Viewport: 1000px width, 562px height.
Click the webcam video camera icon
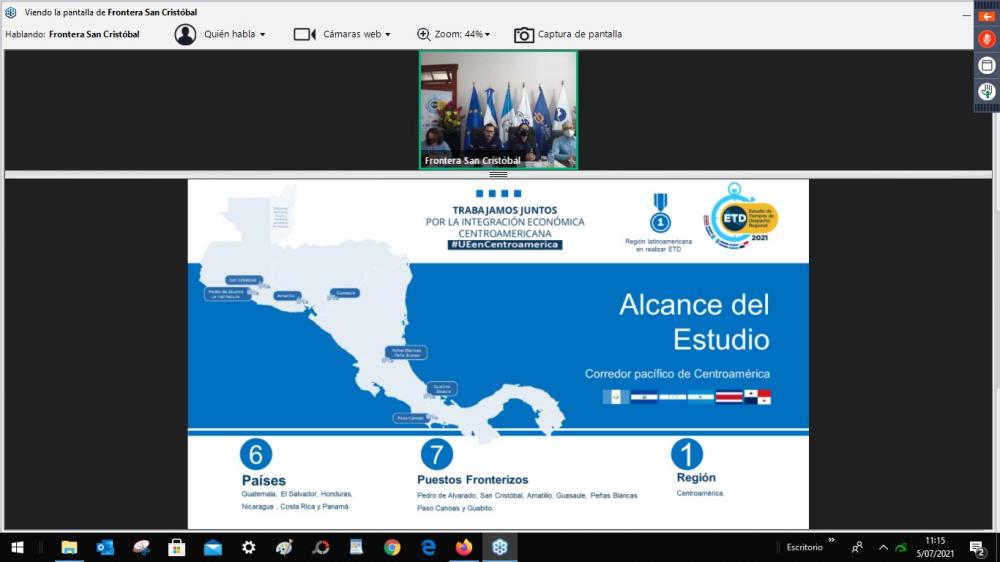click(x=305, y=34)
